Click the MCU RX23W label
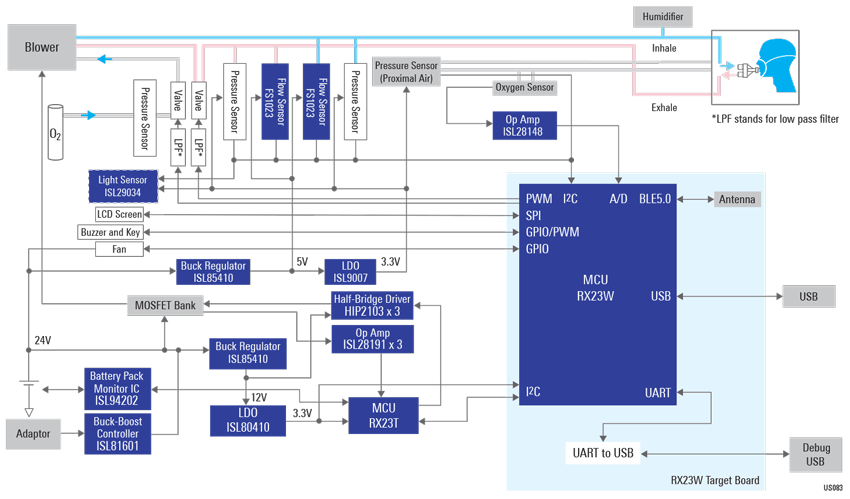850x499 pixels. [595, 288]
